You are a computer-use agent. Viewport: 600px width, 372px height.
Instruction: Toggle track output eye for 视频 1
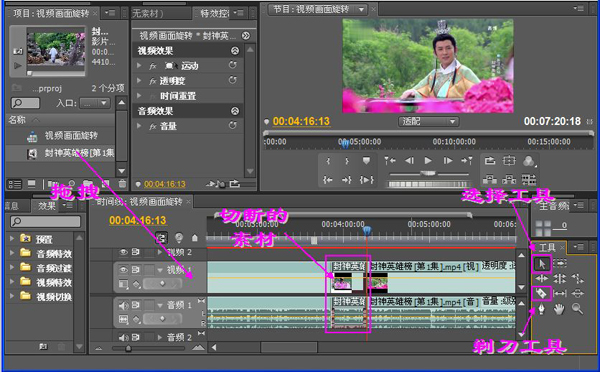123,270
